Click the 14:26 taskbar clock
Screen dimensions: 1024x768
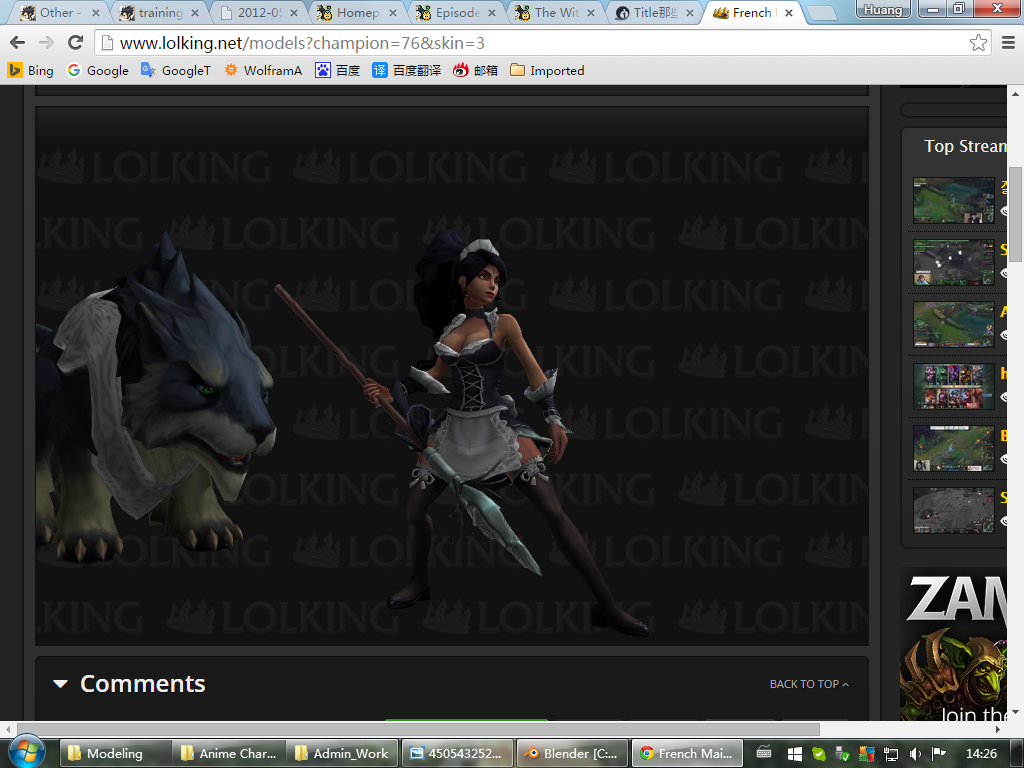point(981,754)
